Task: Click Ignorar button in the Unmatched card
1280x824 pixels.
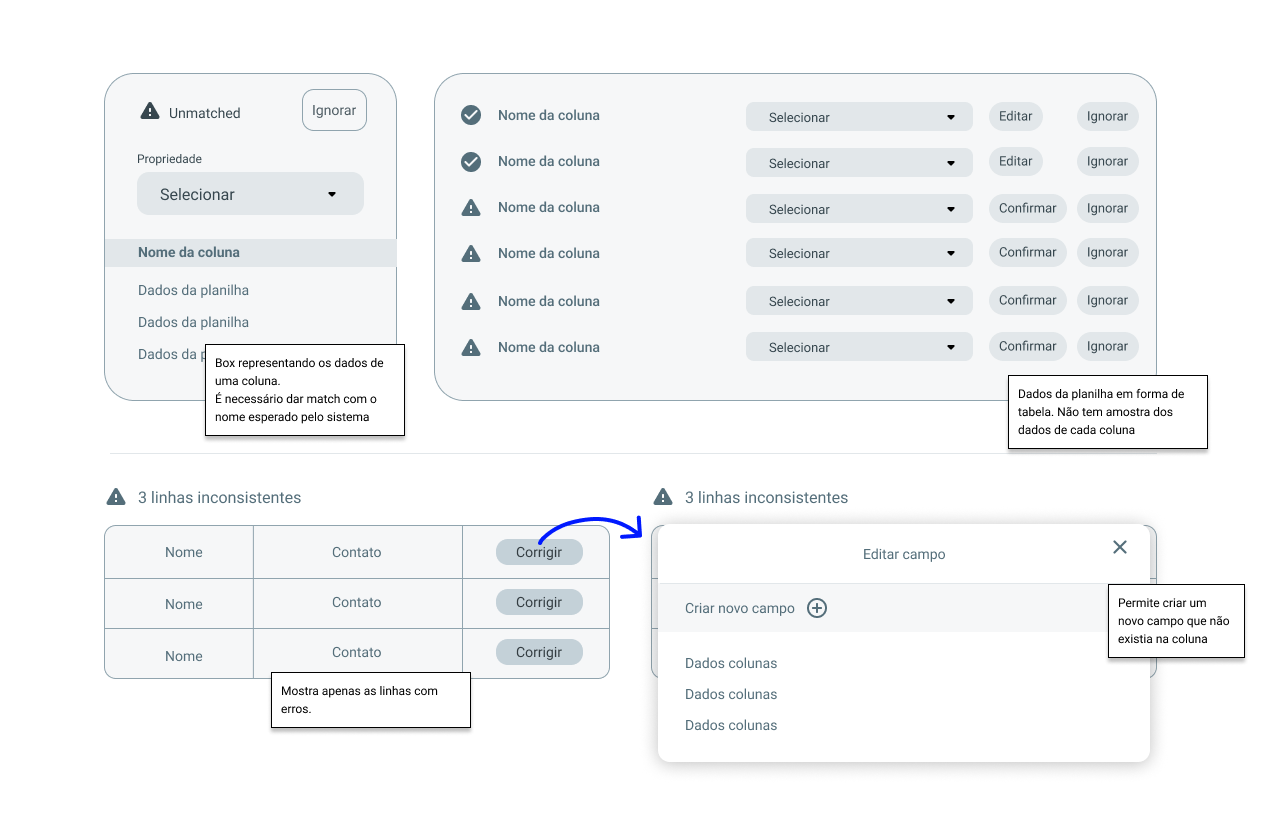Action: click(x=334, y=110)
